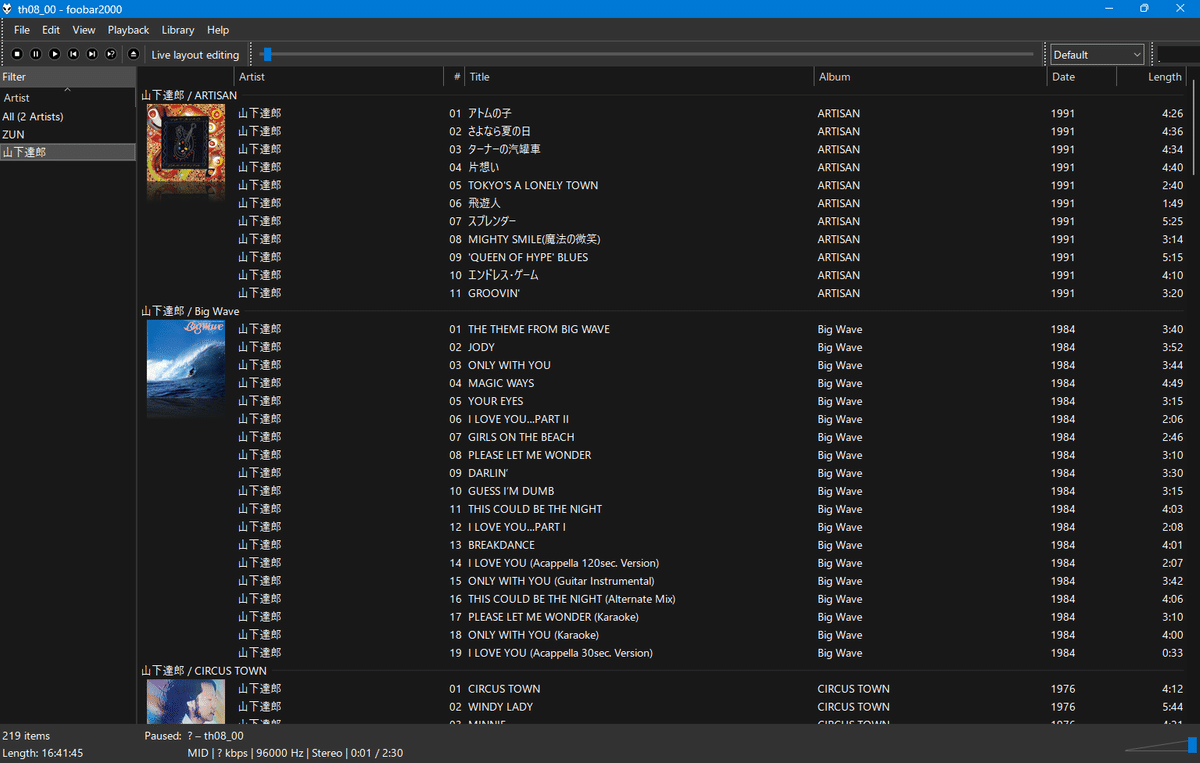1200x763 pixels.
Task: Click the MID 96000 Hz Stereo status info
Action: [295, 753]
